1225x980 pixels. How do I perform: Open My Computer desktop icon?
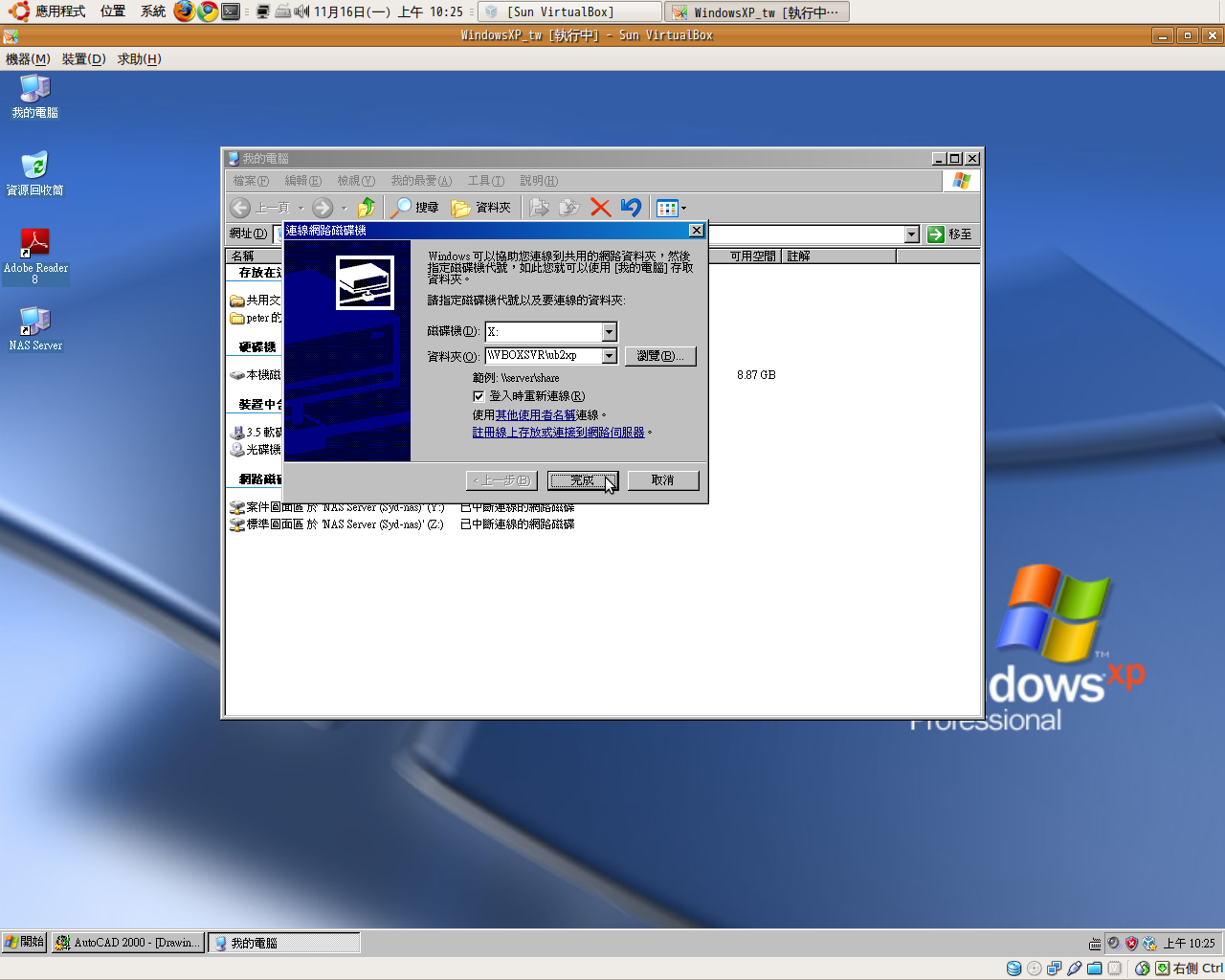click(x=35, y=97)
